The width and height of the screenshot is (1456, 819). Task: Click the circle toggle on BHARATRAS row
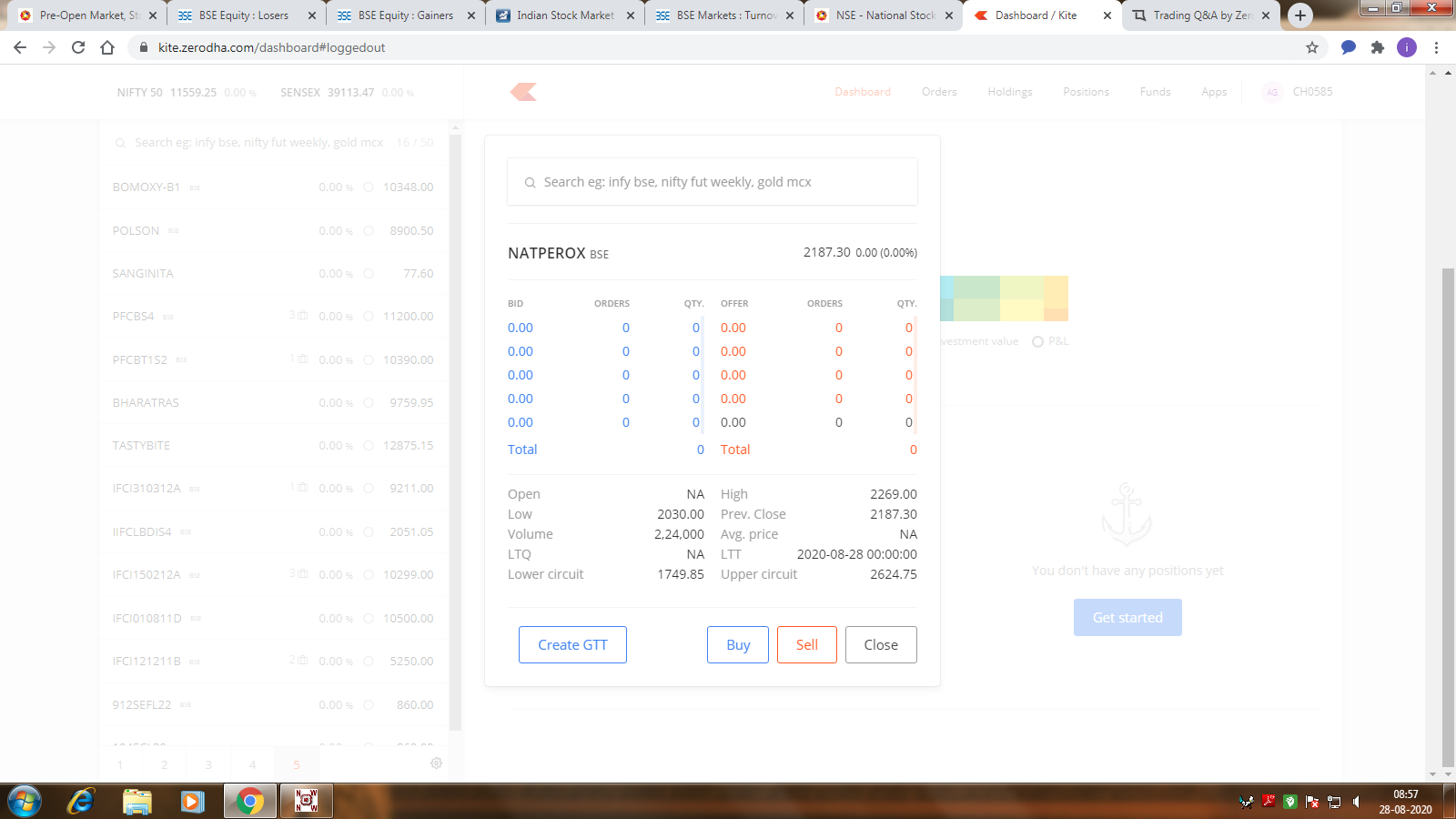[369, 403]
